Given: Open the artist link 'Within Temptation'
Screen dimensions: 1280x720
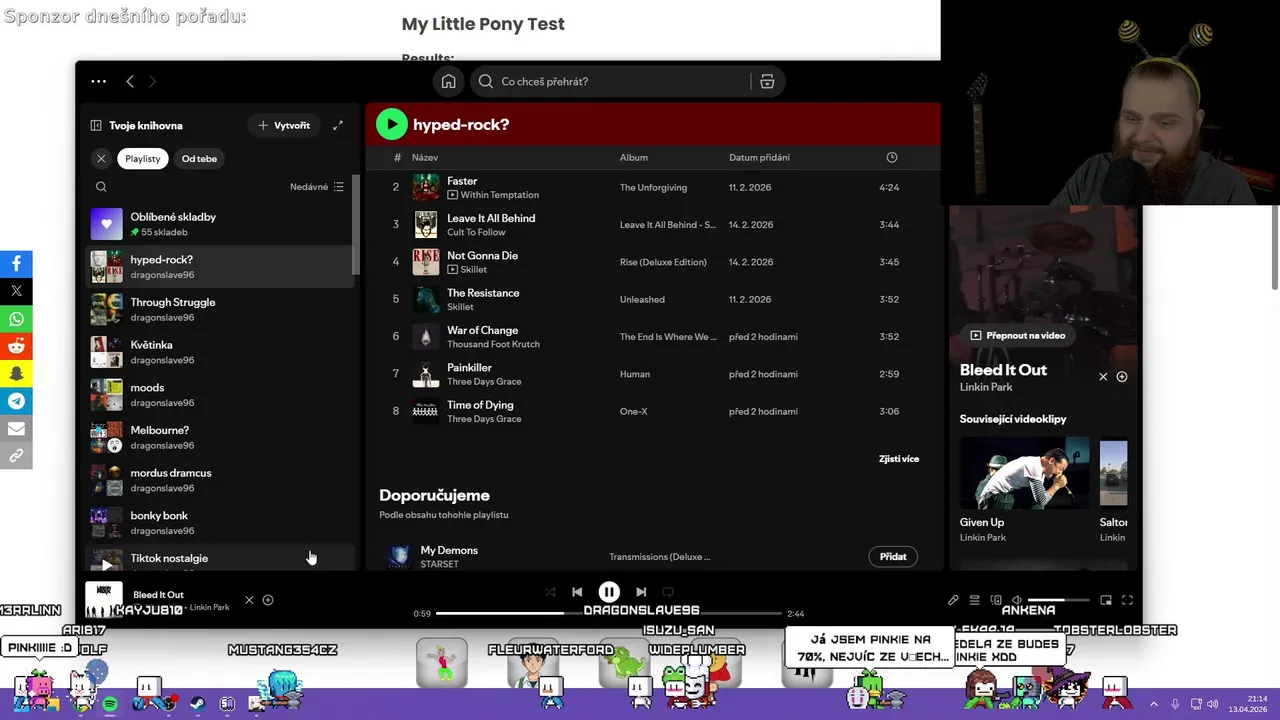Looking at the screenshot, I should pyautogui.click(x=499, y=195).
